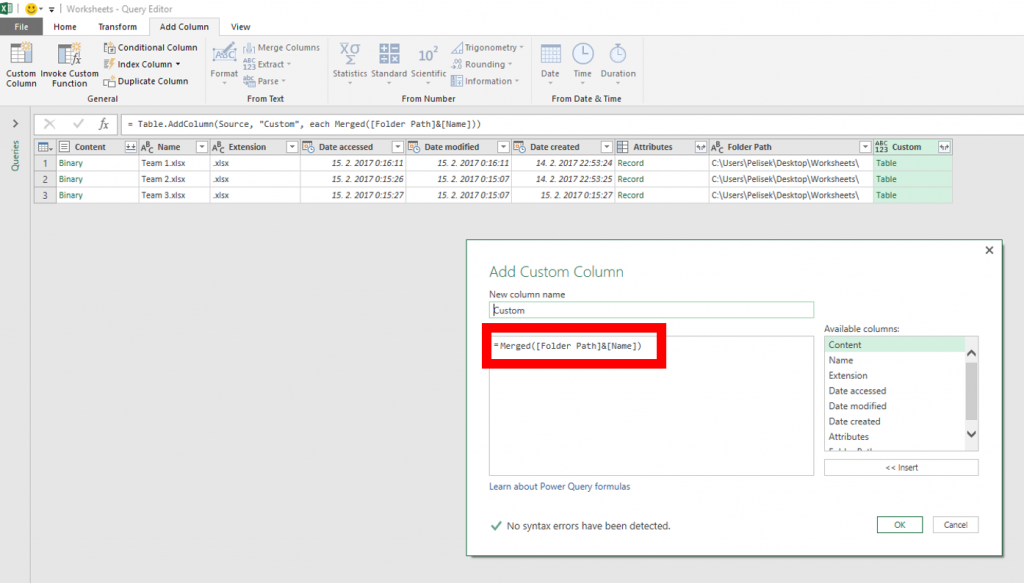1024x583 pixels.
Task: Click Cancel in the dialog
Action: click(955, 525)
